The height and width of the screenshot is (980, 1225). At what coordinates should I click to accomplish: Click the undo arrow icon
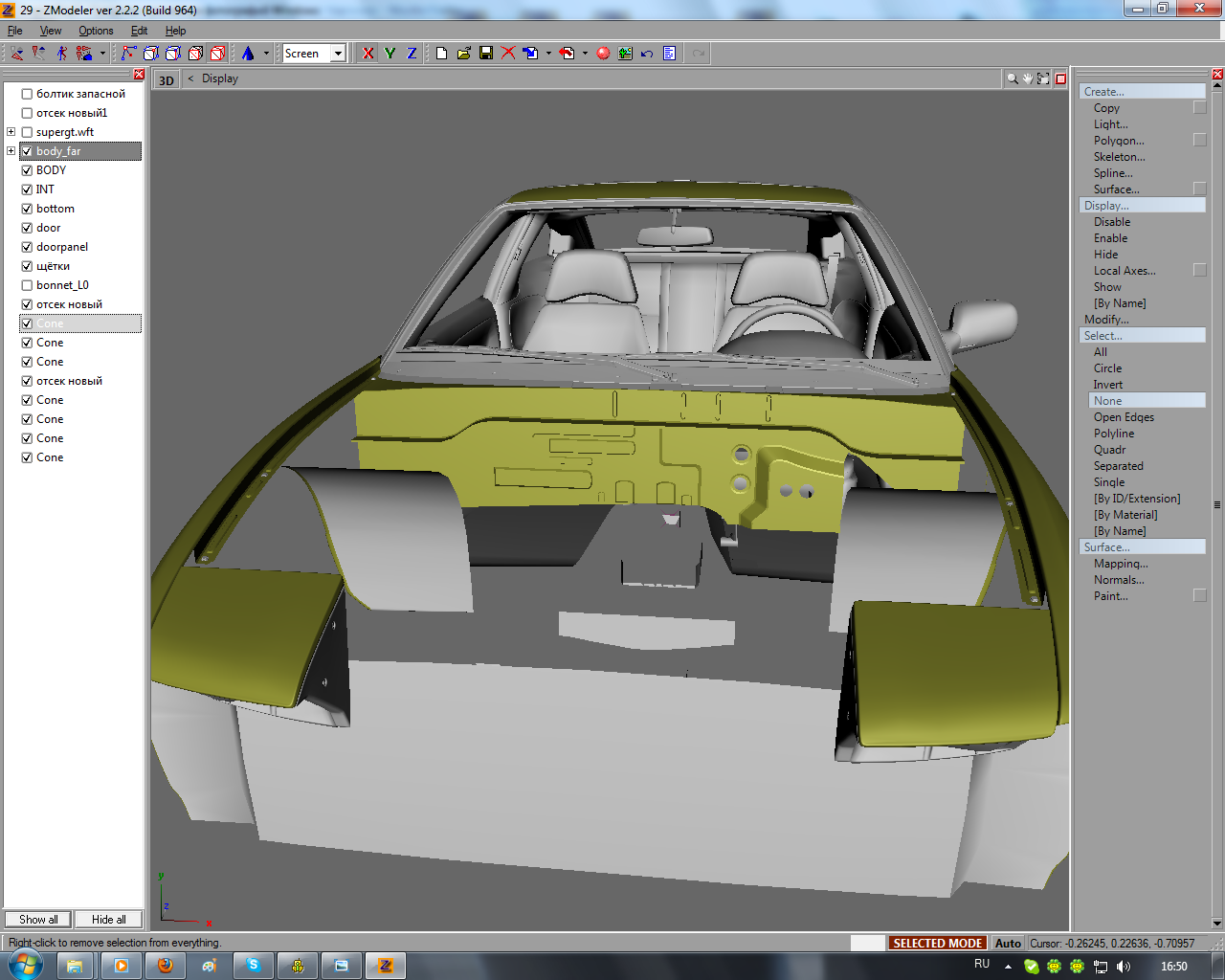tap(647, 54)
